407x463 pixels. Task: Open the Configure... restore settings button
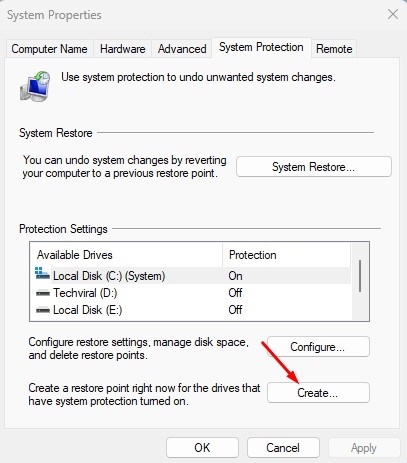[x=318, y=347]
